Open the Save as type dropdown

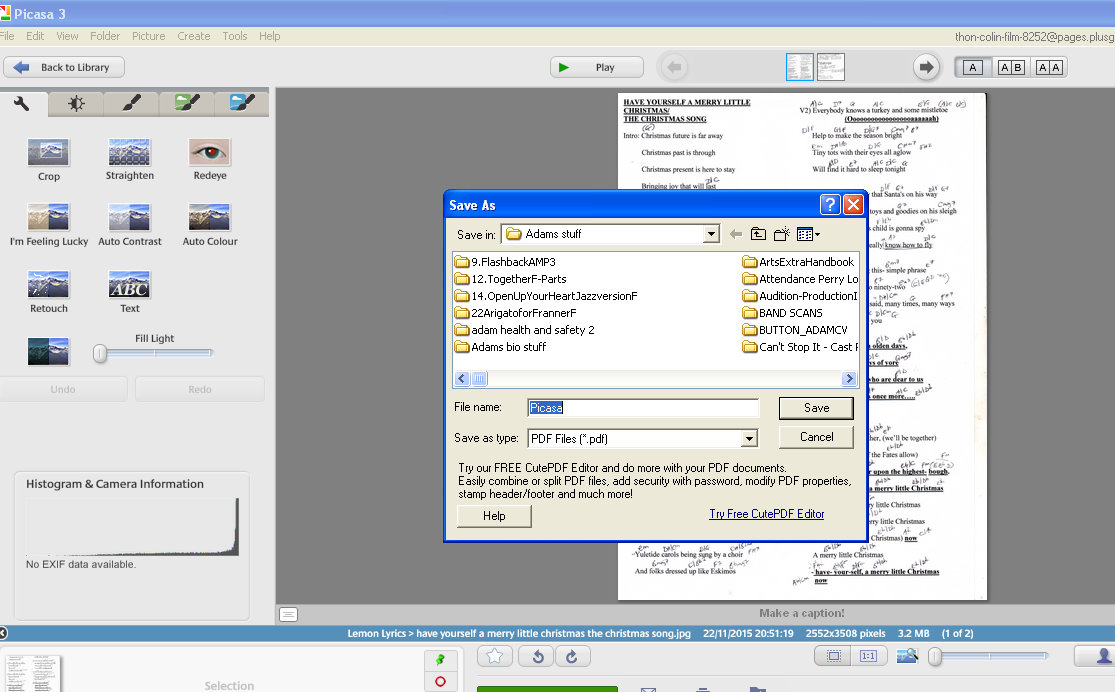(752, 437)
